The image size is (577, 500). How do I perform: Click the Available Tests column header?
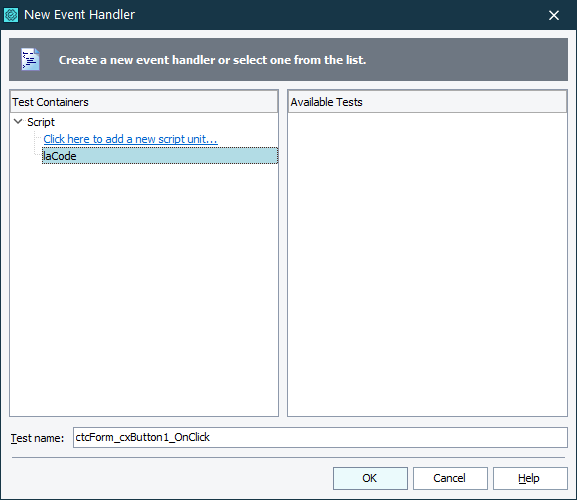[427, 102]
